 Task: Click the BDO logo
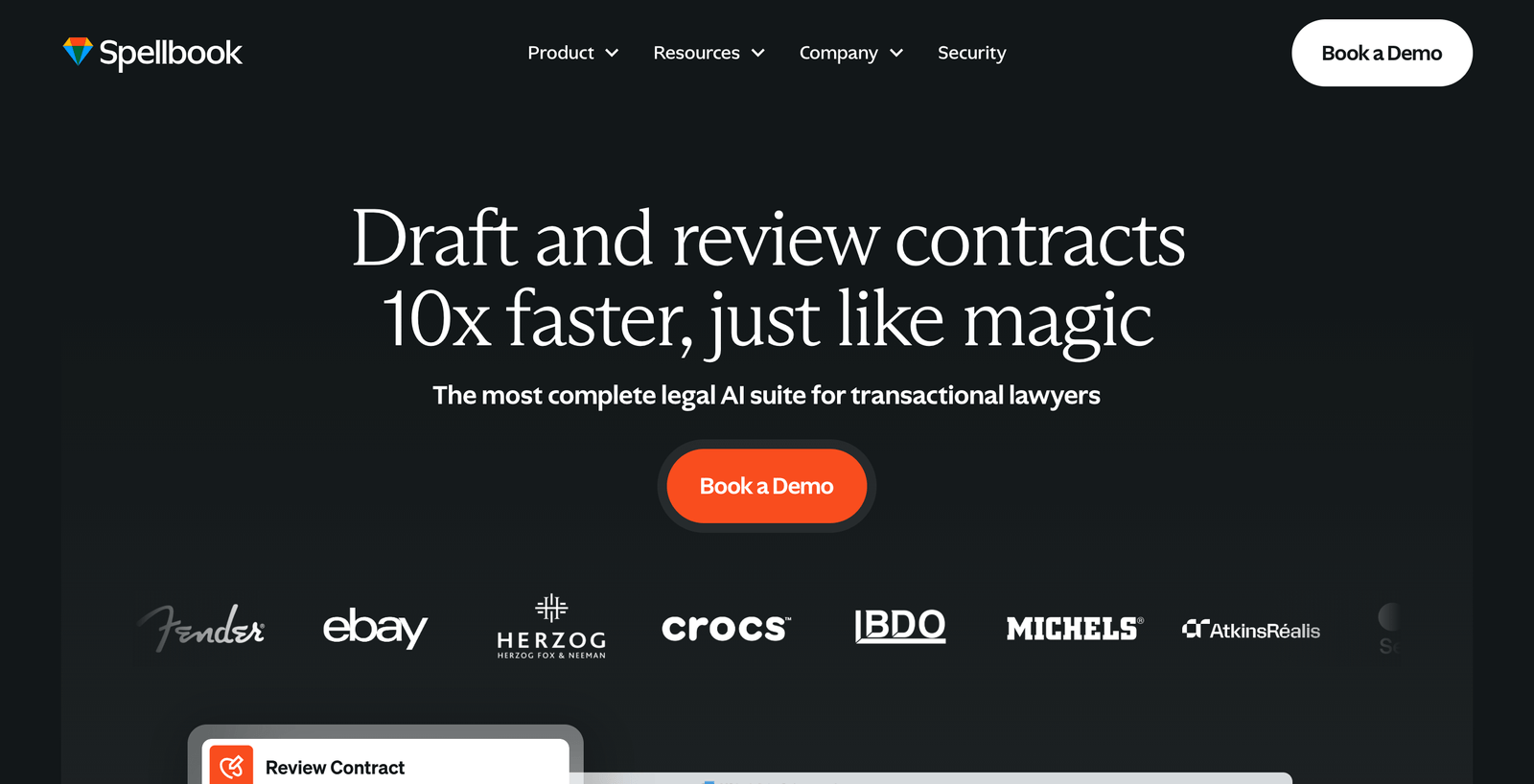pos(900,627)
